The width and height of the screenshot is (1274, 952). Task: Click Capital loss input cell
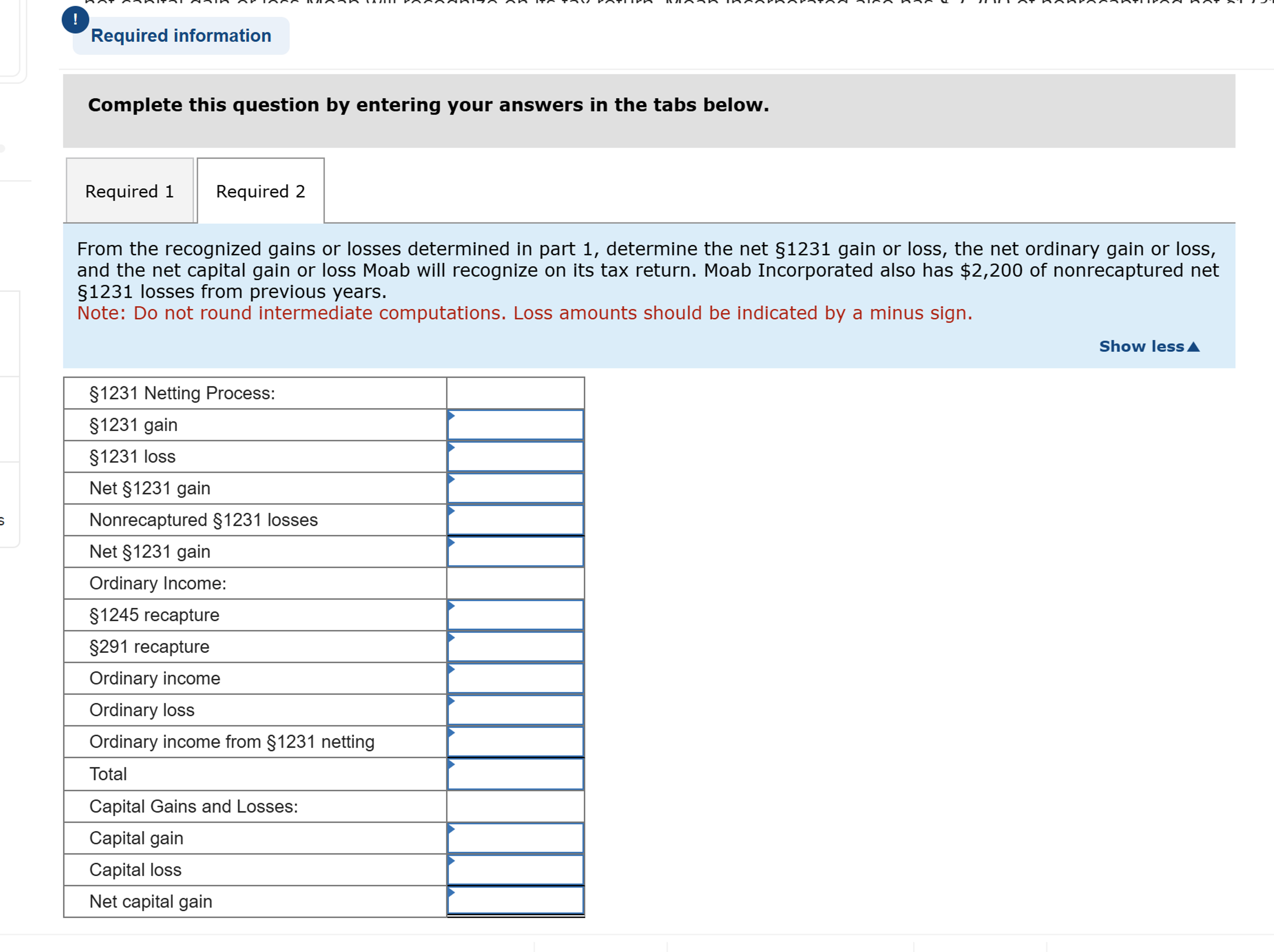[516, 870]
